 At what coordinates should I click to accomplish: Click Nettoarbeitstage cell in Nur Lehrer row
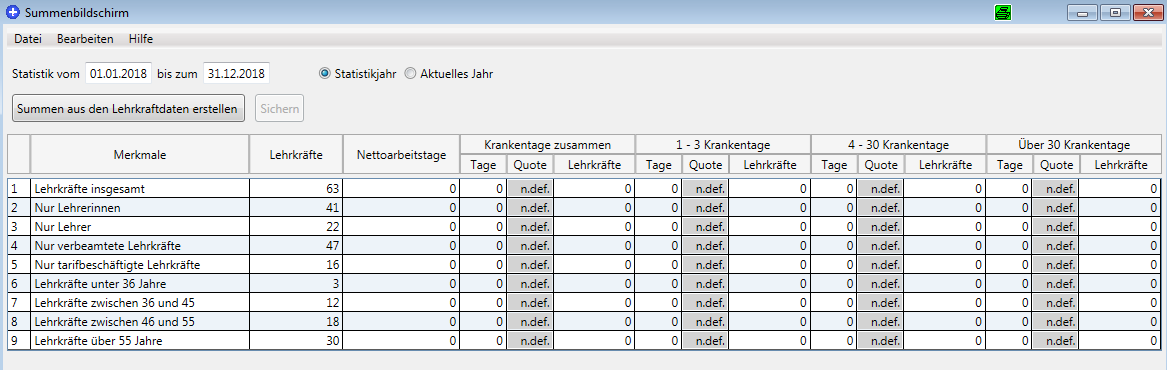click(x=401, y=226)
